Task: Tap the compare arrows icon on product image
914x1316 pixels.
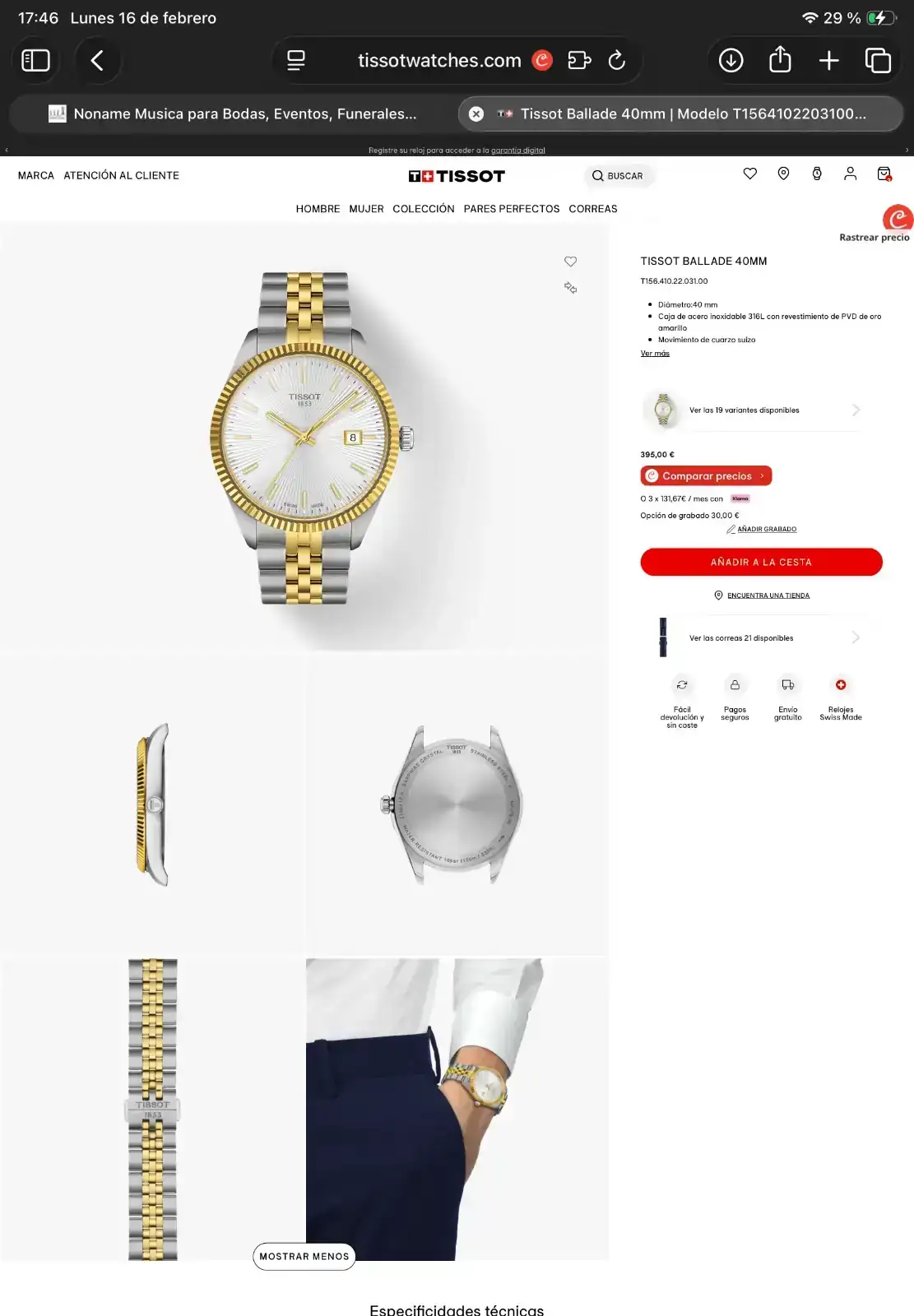Action: [x=570, y=287]
